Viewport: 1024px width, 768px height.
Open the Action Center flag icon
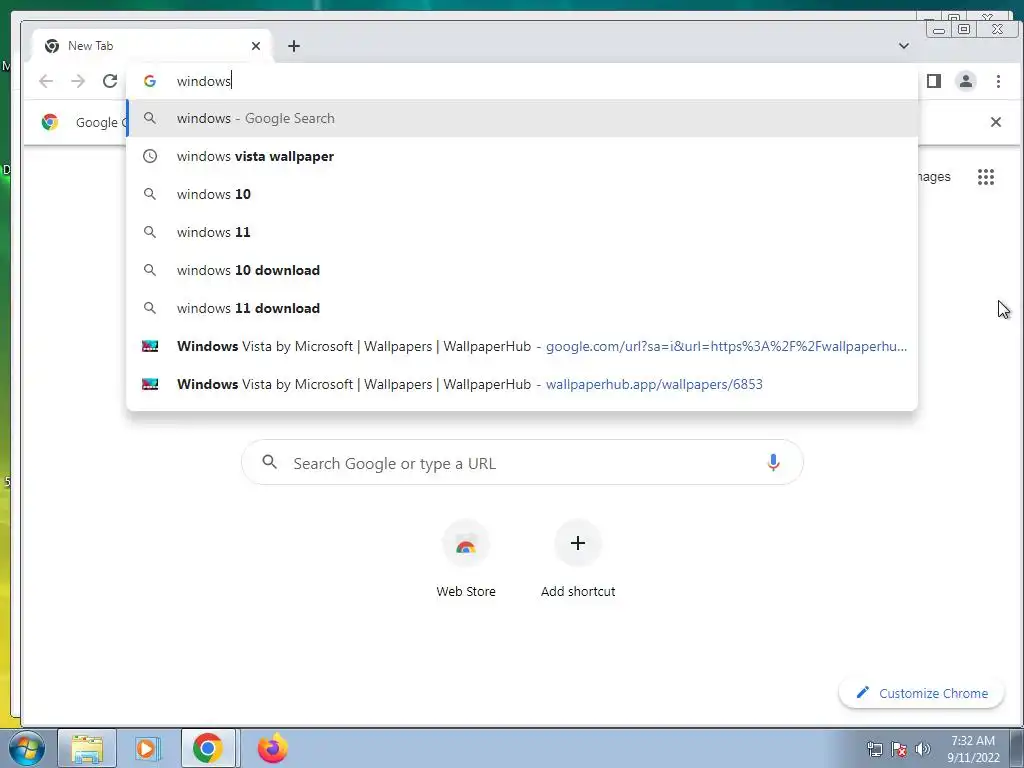(x=899, y=749)
